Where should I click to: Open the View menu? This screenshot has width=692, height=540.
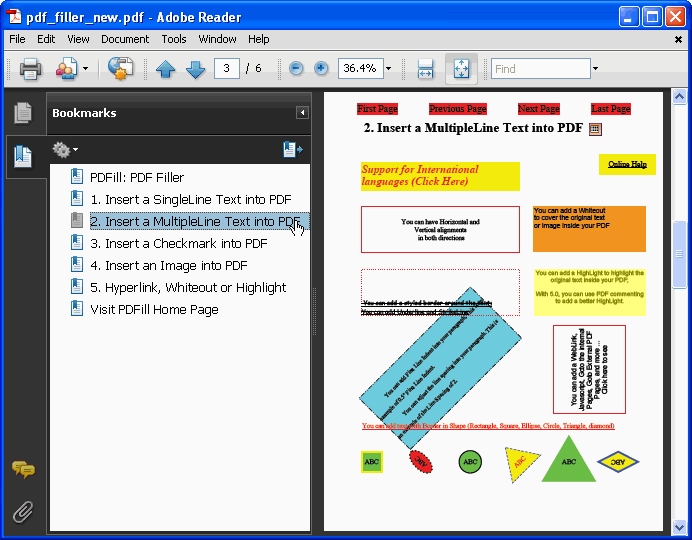(x=78, y=39)
